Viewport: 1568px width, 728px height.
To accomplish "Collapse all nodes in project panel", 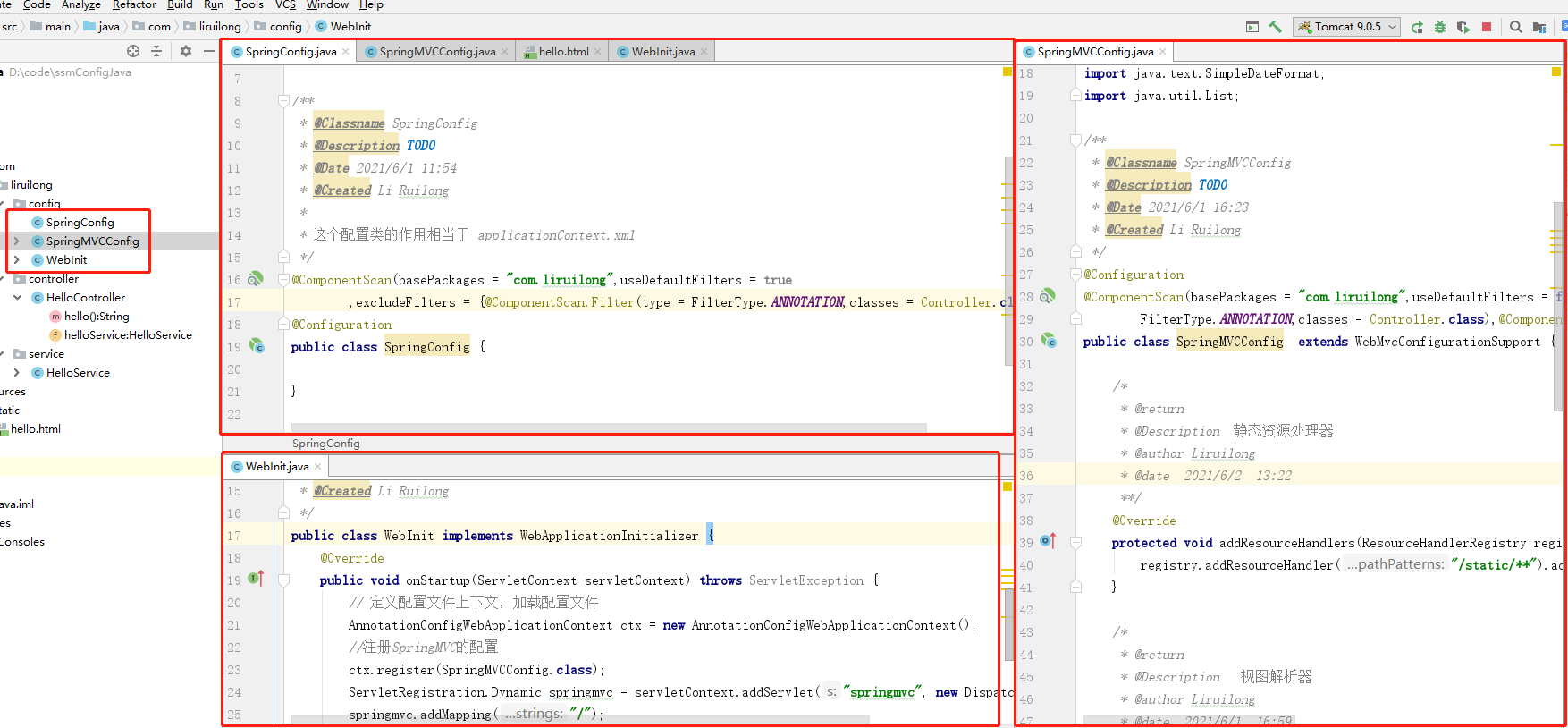I will pos(156,51).
